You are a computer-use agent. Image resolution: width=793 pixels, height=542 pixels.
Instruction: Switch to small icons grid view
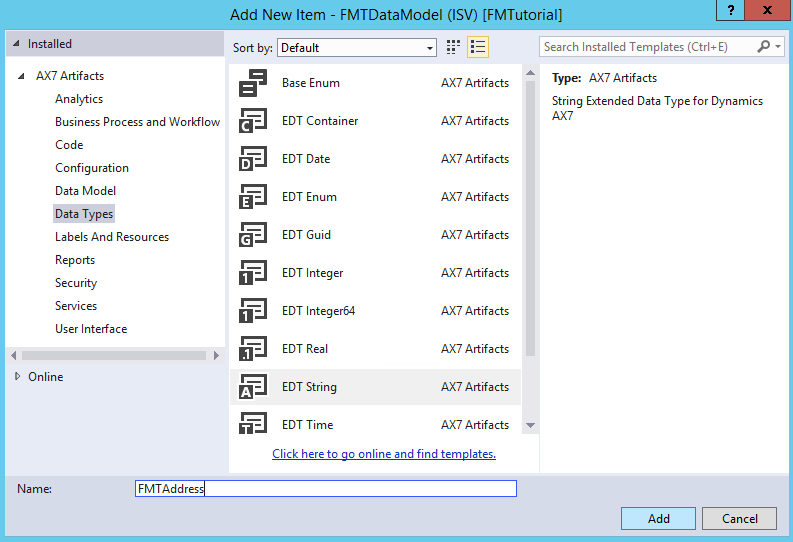pyautogui.click(x=453, y=47)
